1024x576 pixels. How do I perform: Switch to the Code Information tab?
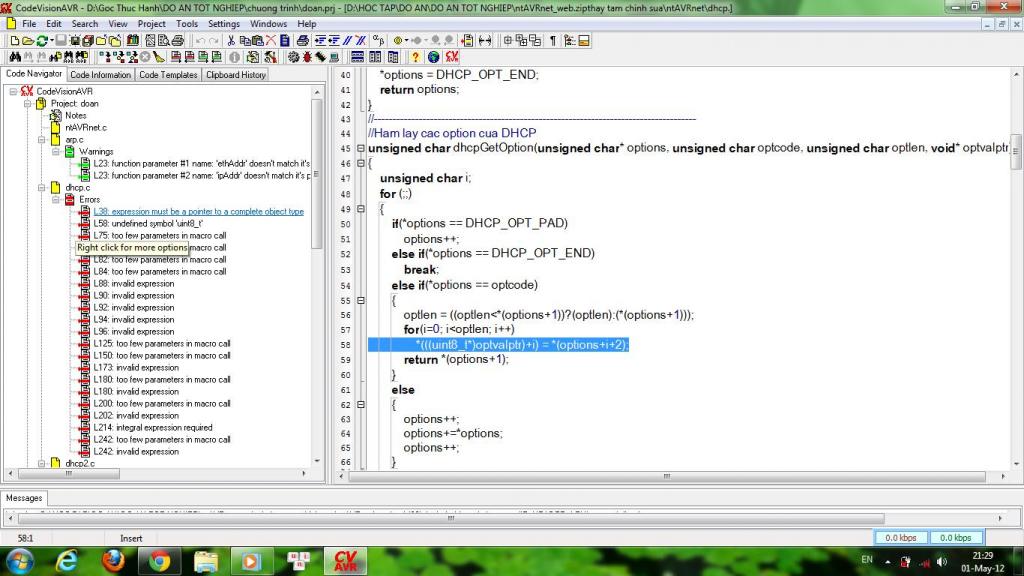pyautogui.click(x=101, y=74)
